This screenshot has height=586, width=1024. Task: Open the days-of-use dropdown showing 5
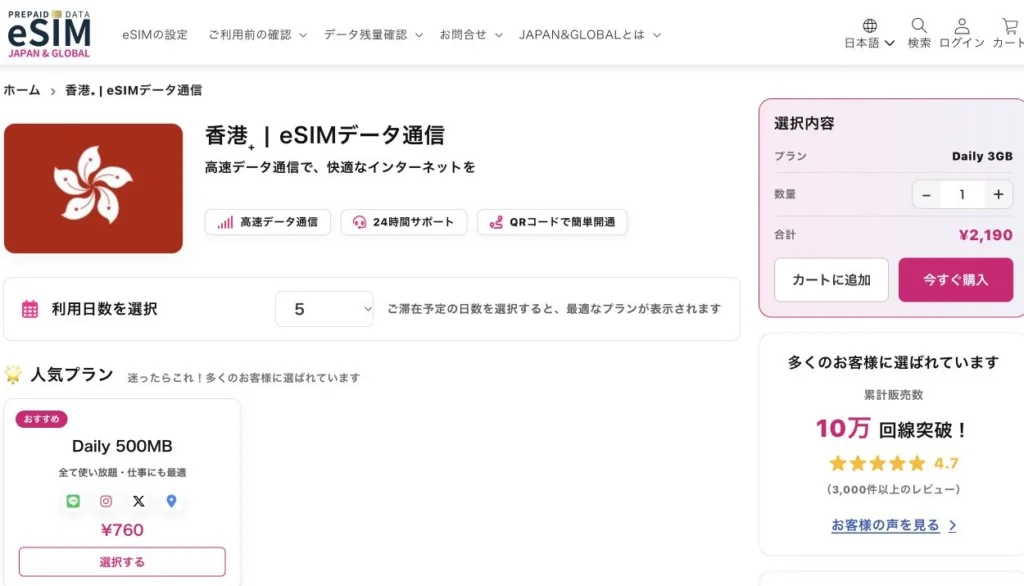pos(325,309)
